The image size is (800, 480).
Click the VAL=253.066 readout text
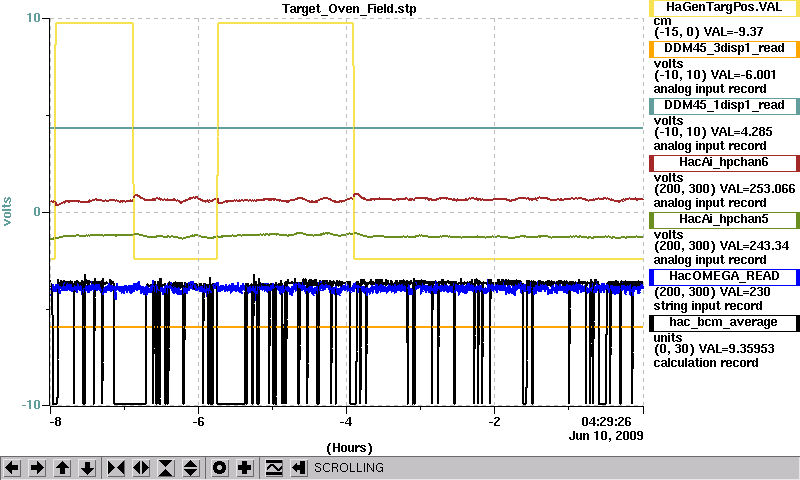[758, 189]
